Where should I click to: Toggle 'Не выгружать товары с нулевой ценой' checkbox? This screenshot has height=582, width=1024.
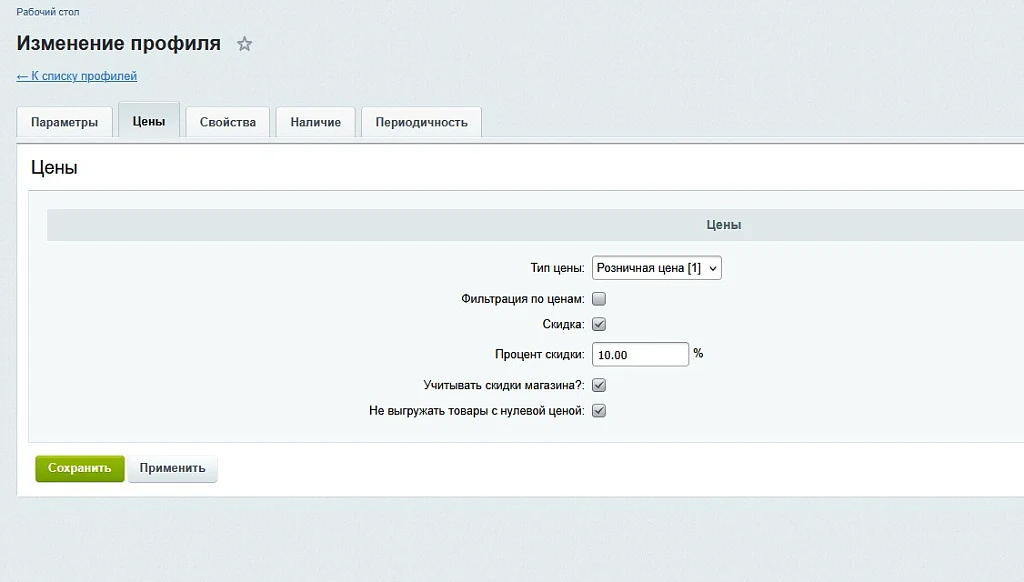pos(599,410)
